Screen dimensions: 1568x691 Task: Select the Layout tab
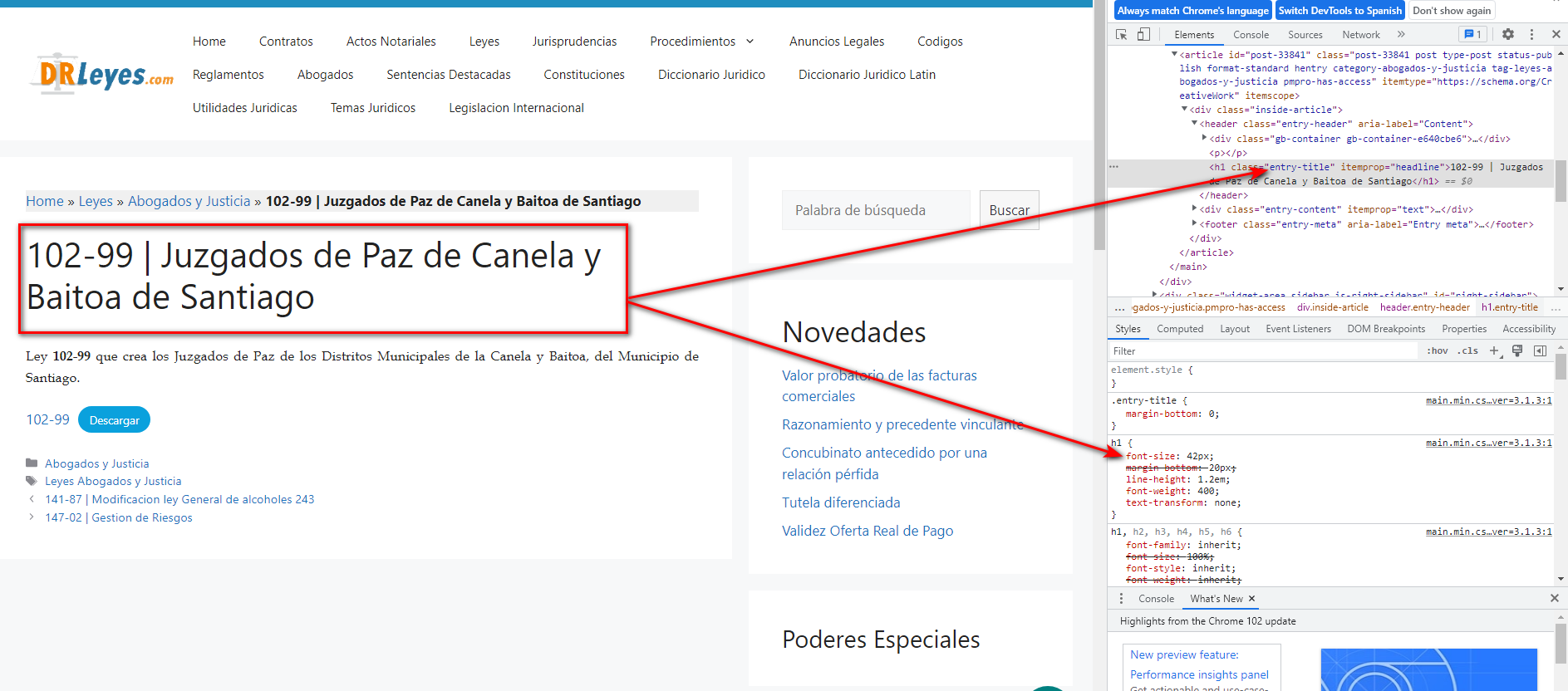click(1235, 329)
